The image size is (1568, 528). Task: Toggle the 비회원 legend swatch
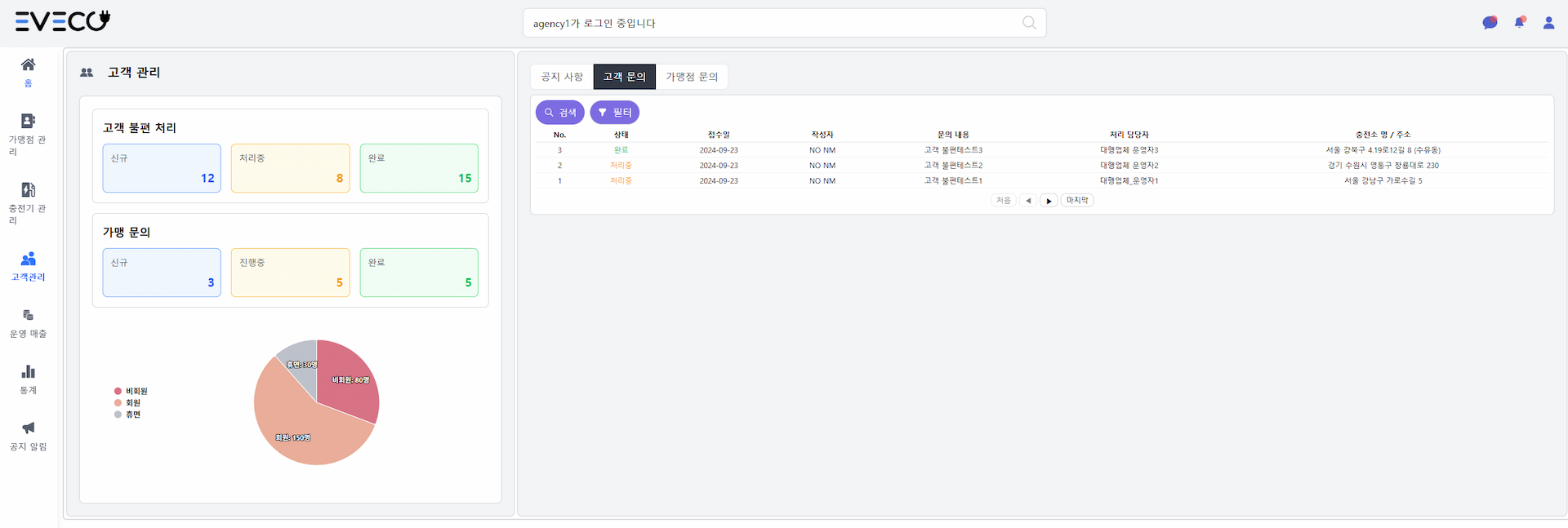118,392
